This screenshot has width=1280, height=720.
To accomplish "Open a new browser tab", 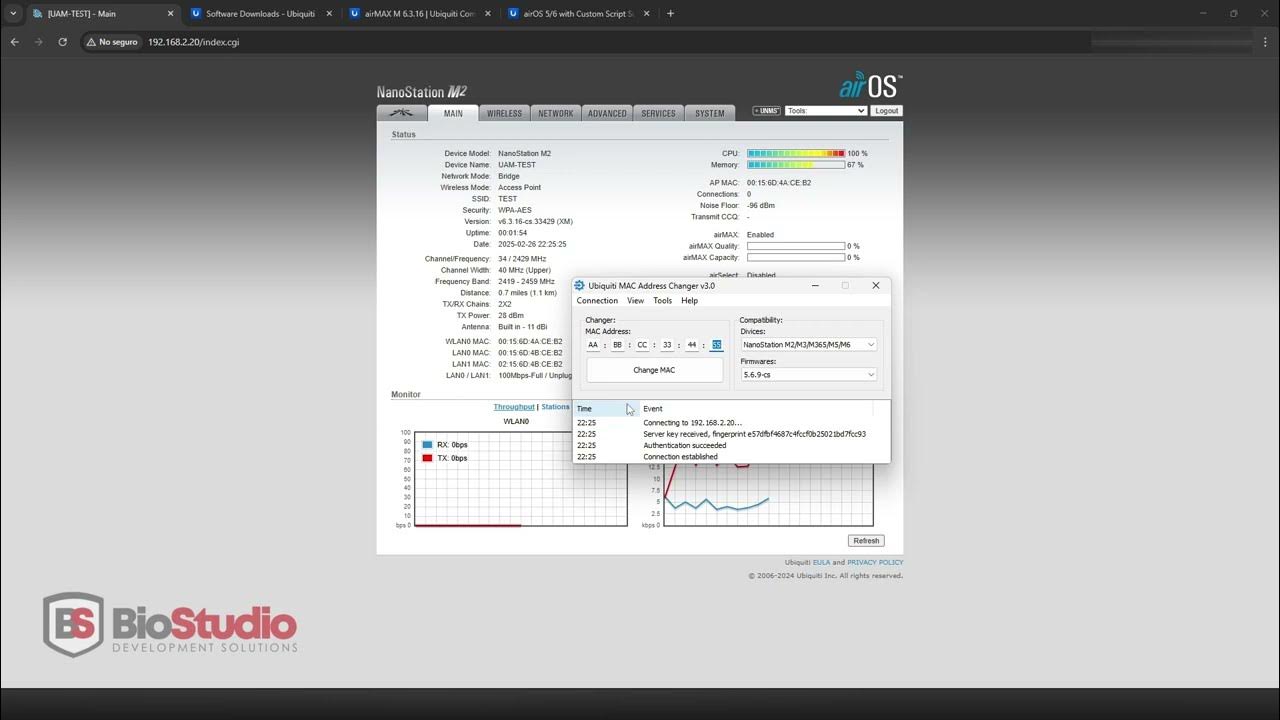I will pos(670,13).
